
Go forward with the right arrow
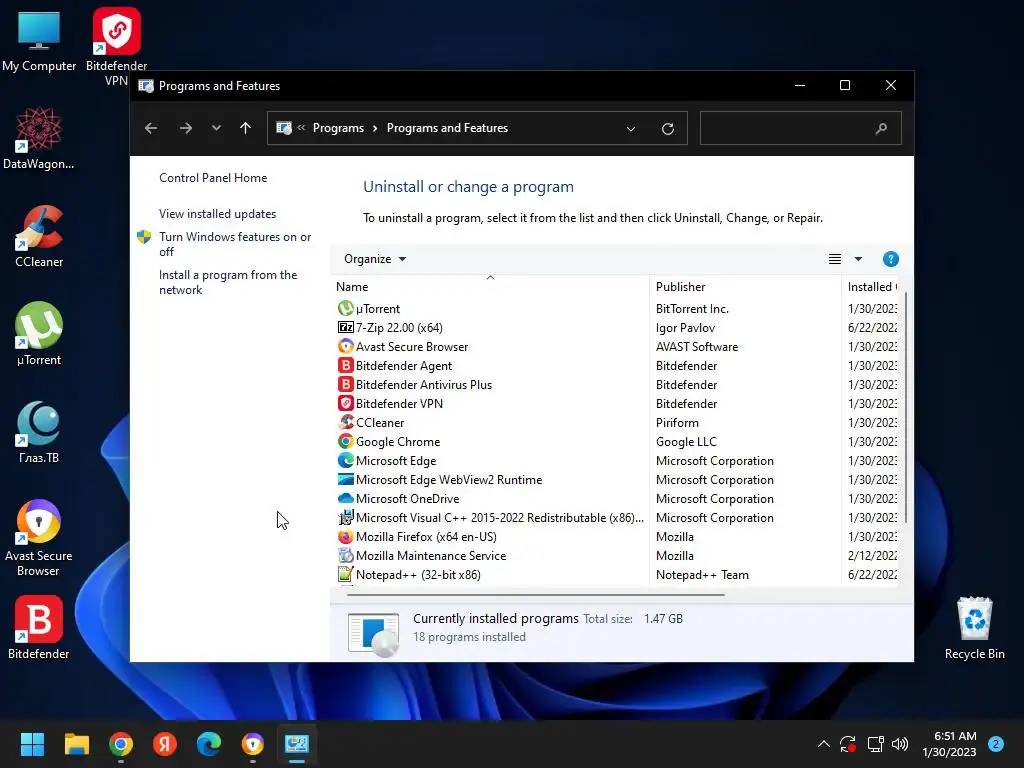(x=186, y=128)
